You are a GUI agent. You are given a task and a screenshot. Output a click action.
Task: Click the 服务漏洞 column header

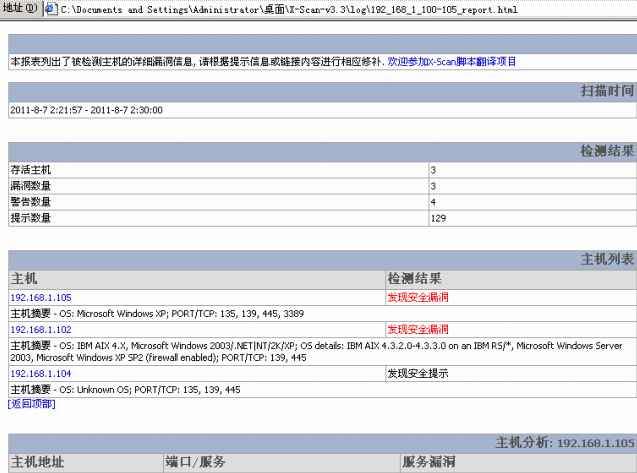[x=428, y=462]
